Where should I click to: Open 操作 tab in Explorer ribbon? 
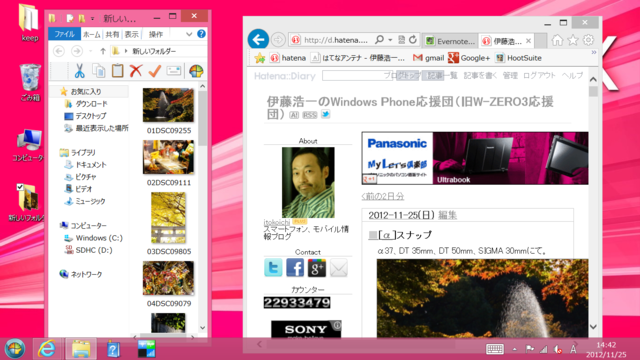(156, 35)
